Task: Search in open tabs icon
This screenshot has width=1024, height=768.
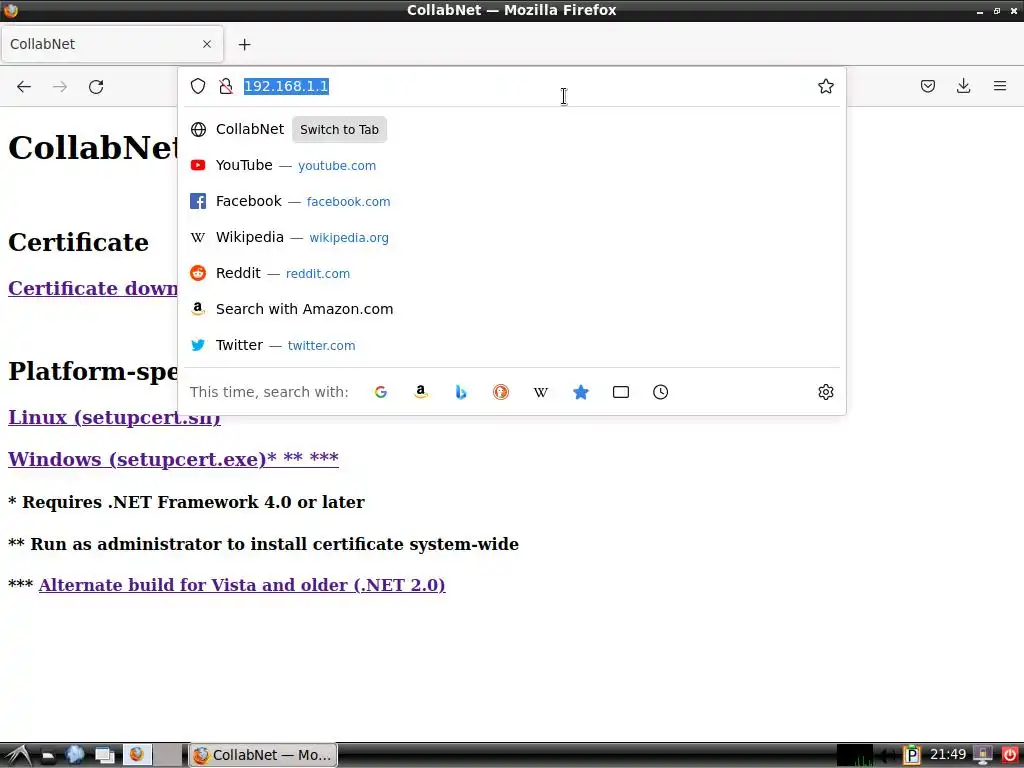Action: pos(620,392)
